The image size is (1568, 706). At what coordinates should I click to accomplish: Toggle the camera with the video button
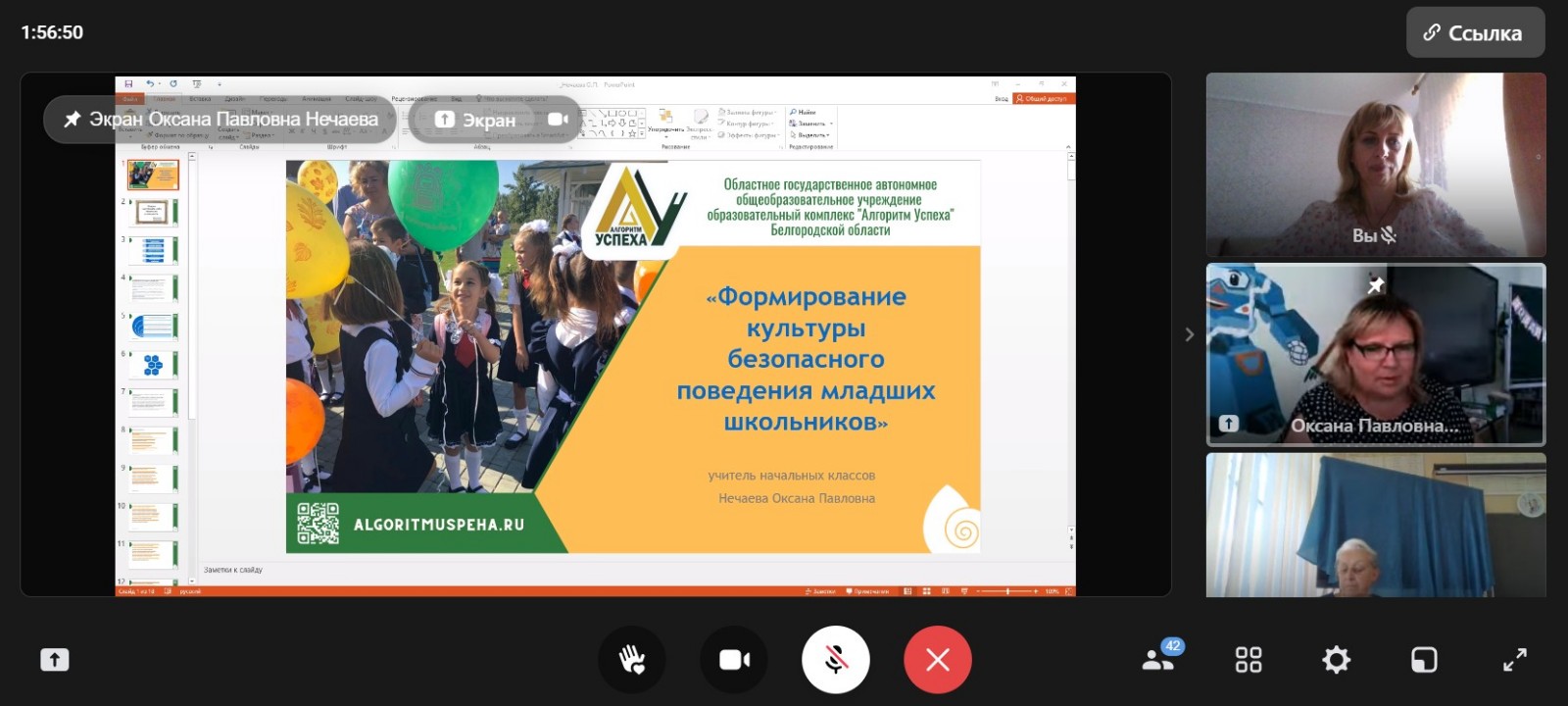734,660
